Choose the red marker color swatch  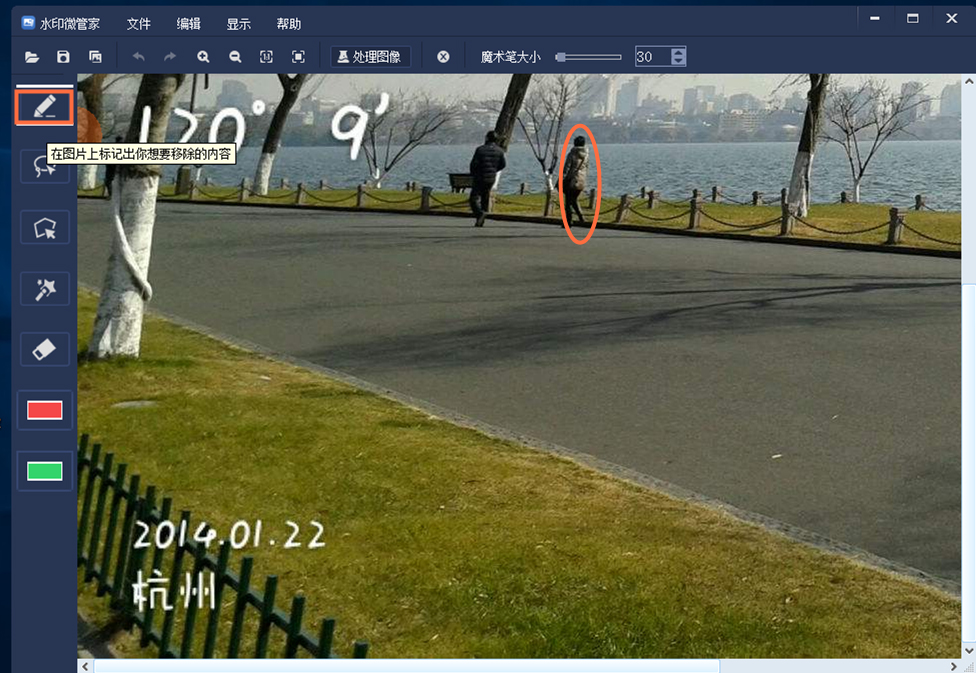click(45, 410)
